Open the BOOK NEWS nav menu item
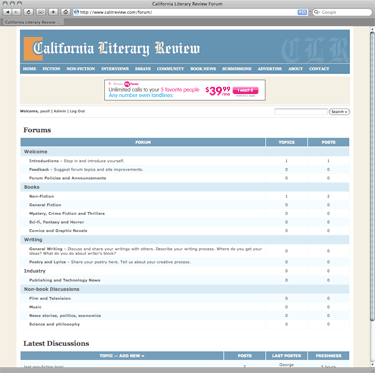 click(x=203, y=69)
